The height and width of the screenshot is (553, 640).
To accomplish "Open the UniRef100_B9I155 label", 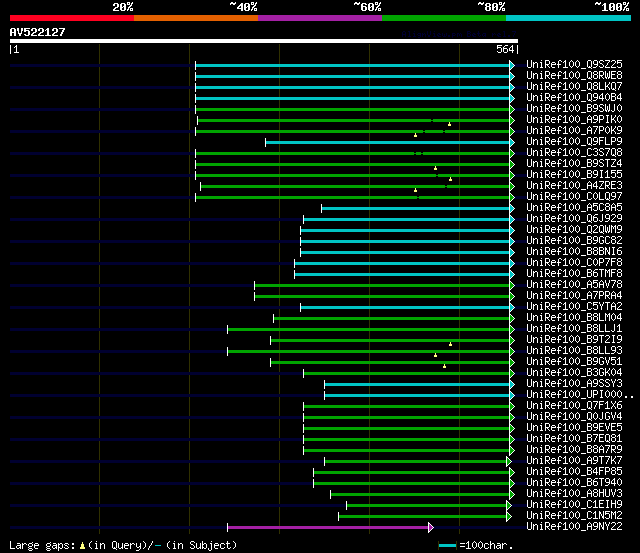I will (x=574, y=175).
